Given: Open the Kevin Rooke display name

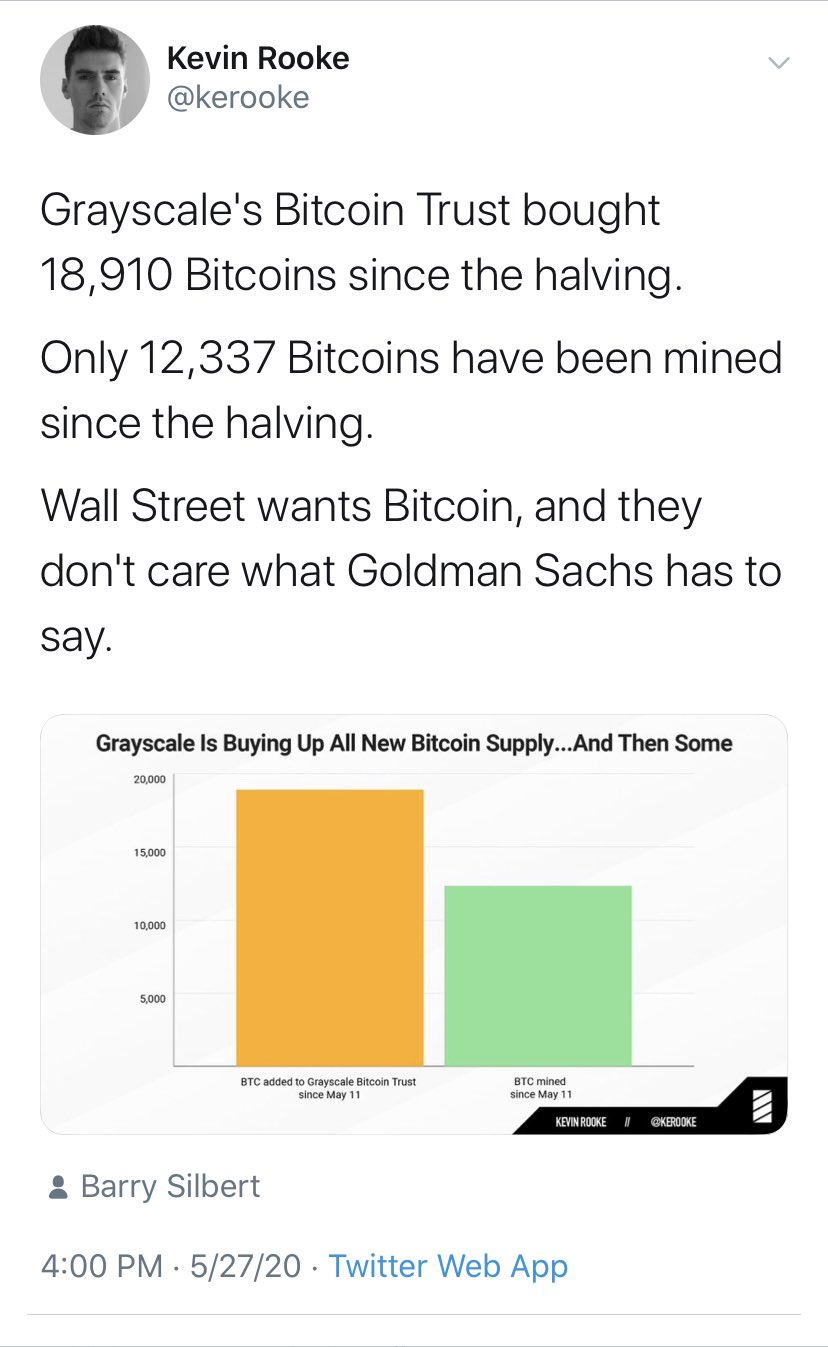Looking at the screenshot, I should [258, 58].
